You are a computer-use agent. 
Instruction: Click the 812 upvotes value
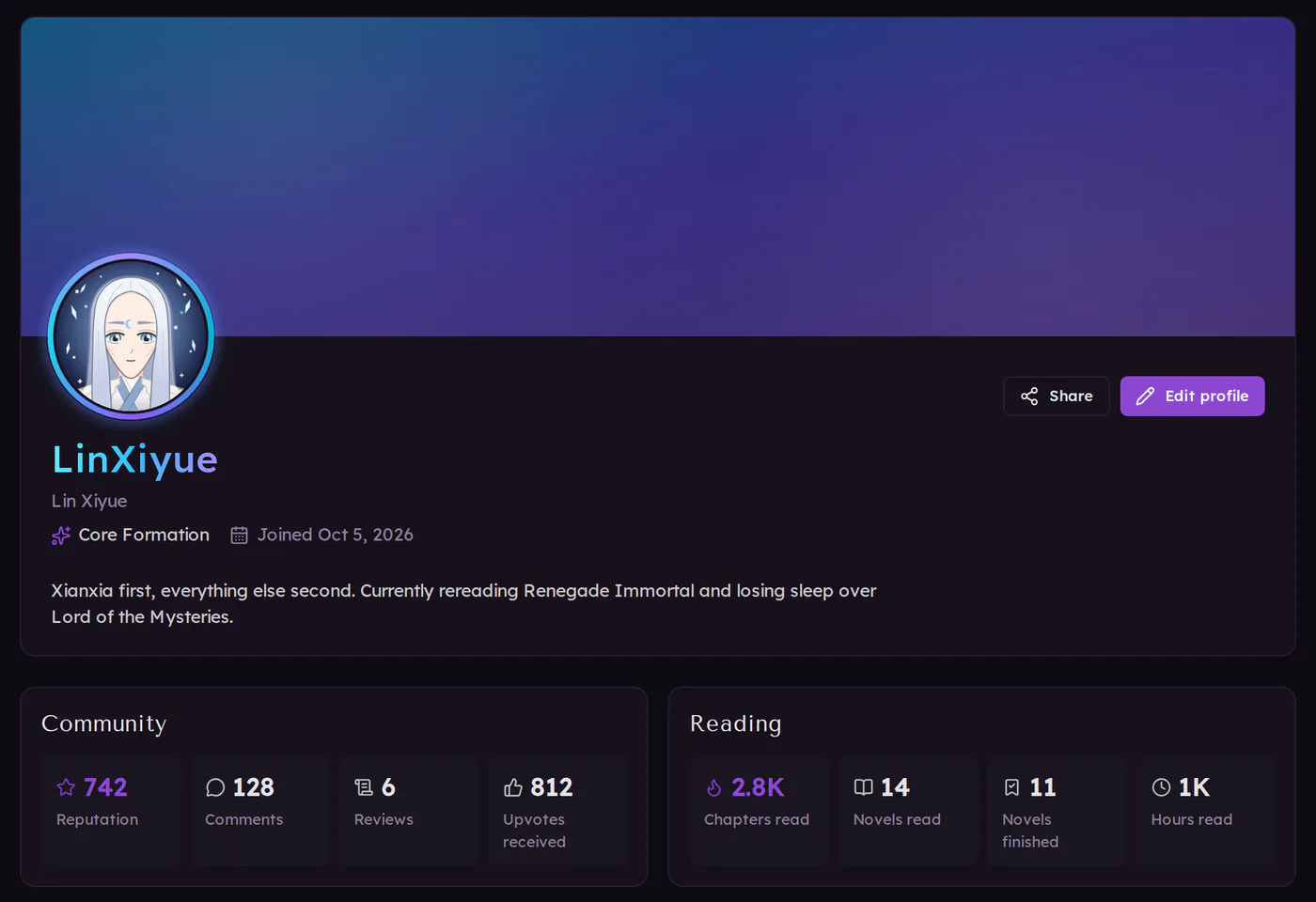[552, 787]
